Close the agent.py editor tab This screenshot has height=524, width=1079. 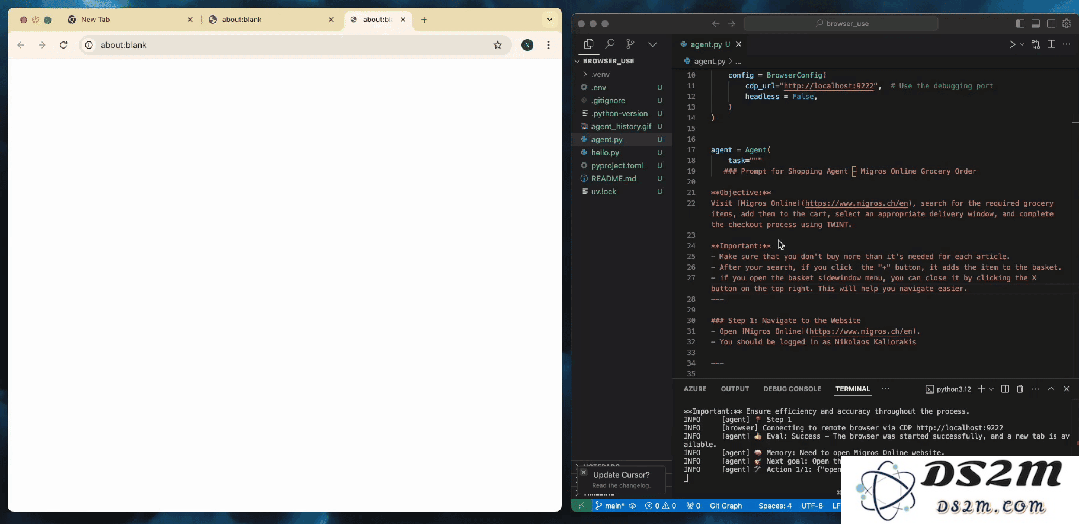738,44
